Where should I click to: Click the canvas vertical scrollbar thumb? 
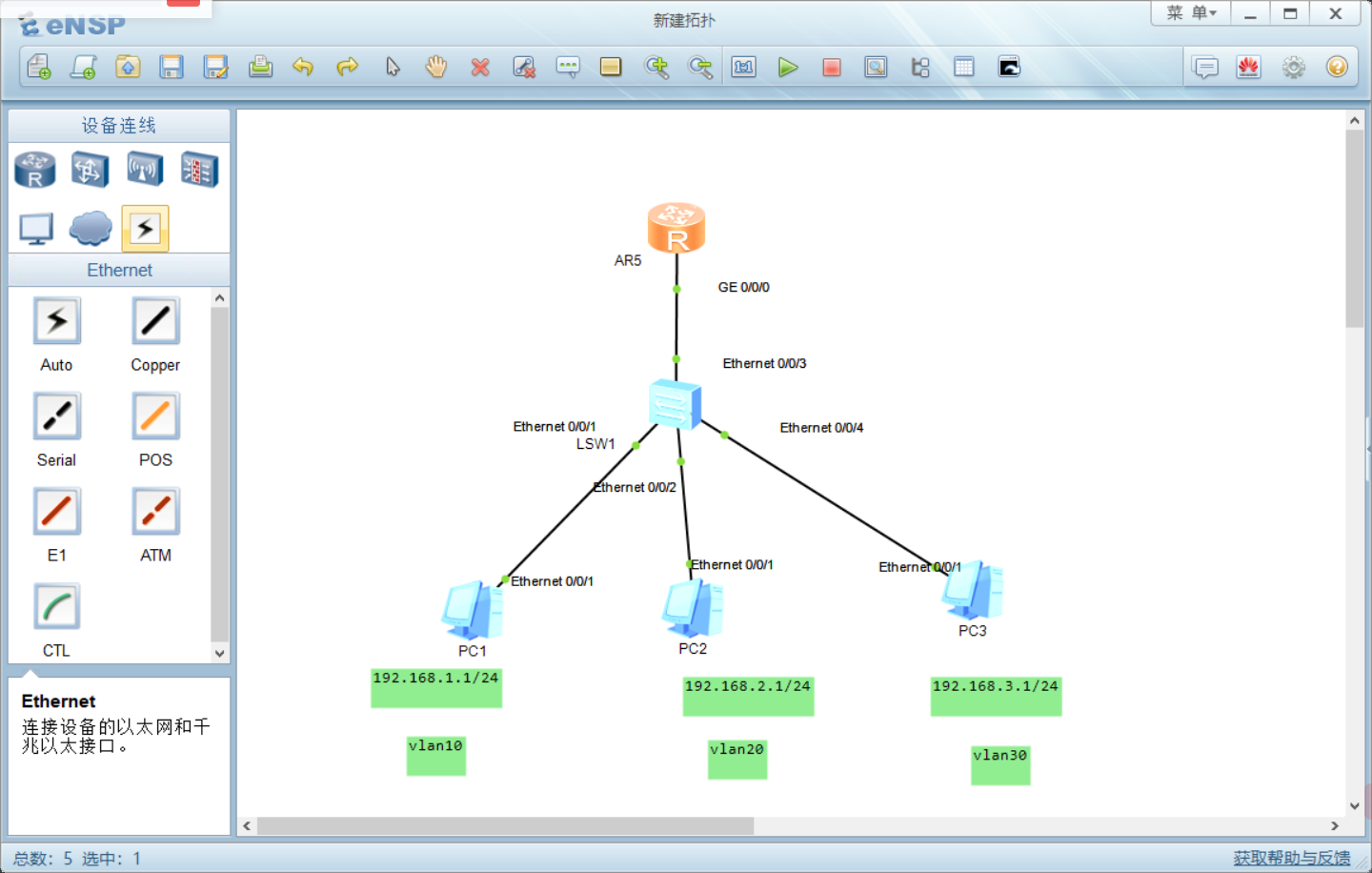pos(1355,229)
